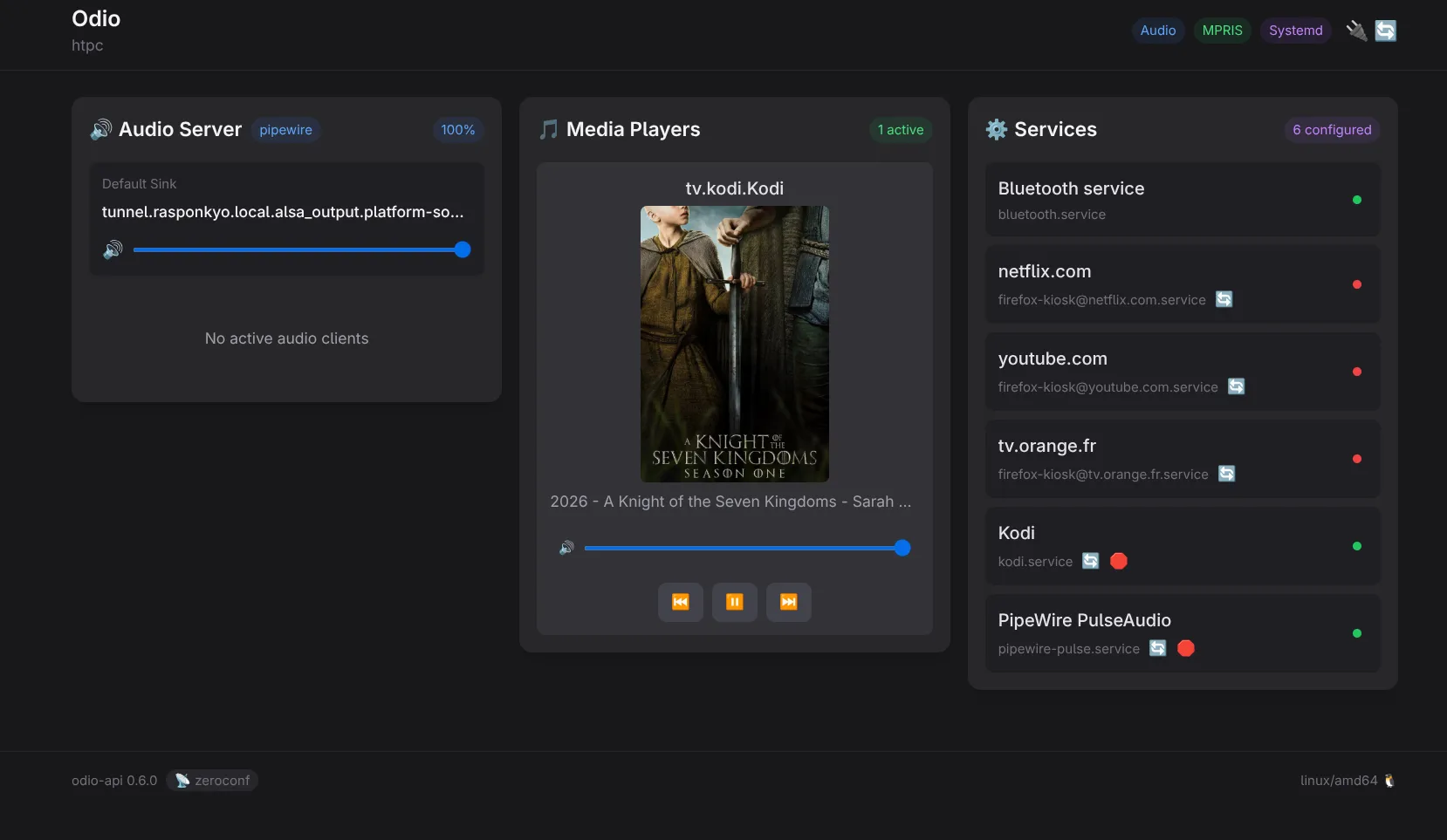Click the '1 active' badge on Media Players
Image resolution: width=1447 pixels, height=840 pixels.
click(x=900, y=129)
